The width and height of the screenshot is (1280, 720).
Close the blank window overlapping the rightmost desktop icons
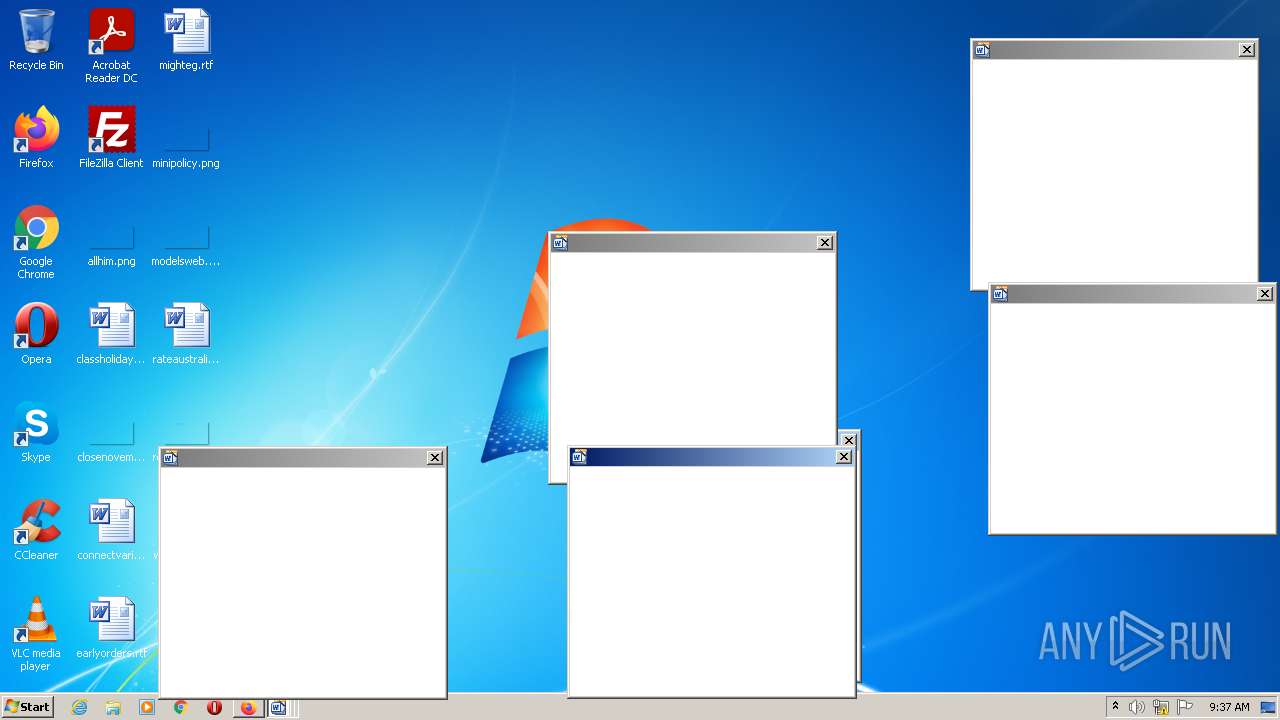[435, 458]
